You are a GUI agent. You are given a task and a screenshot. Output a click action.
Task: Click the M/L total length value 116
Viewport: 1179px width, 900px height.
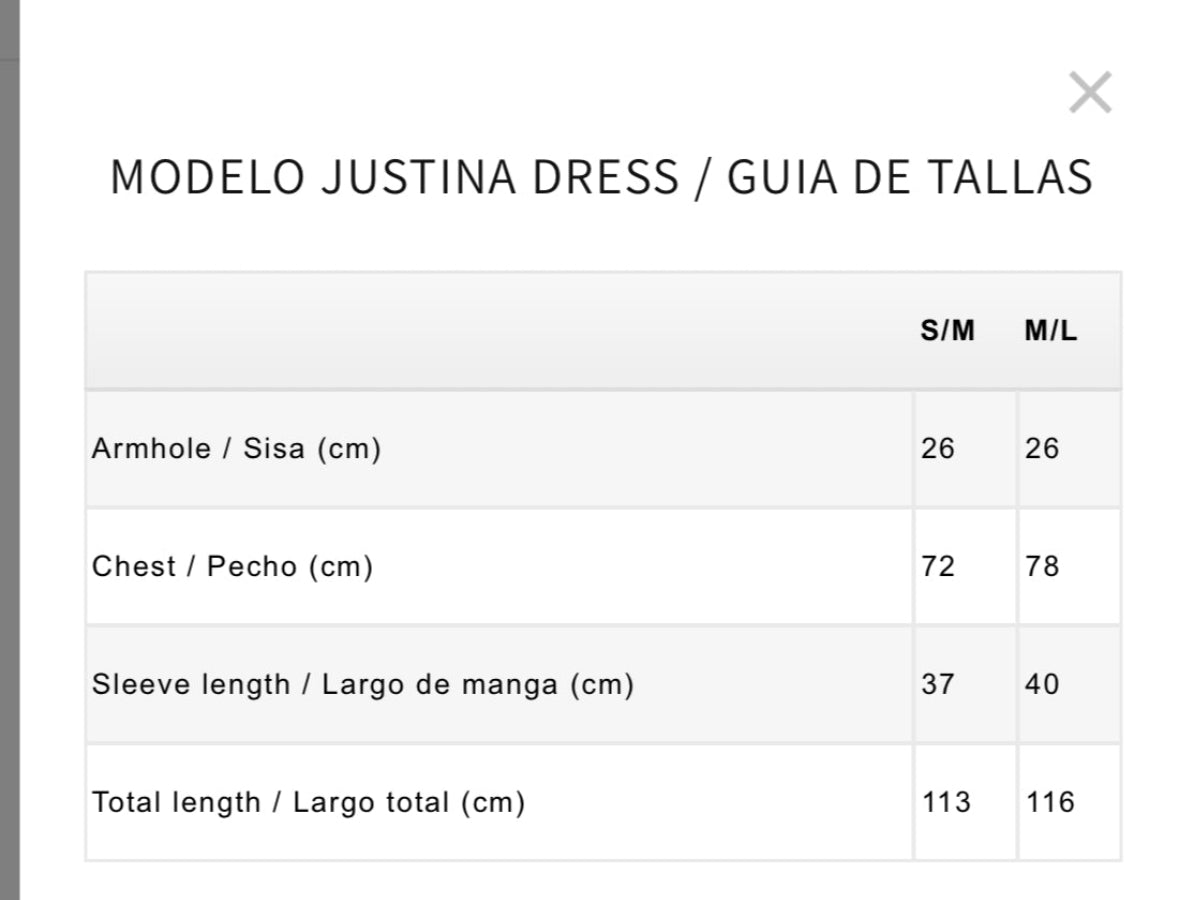(x=1050, y=802)
